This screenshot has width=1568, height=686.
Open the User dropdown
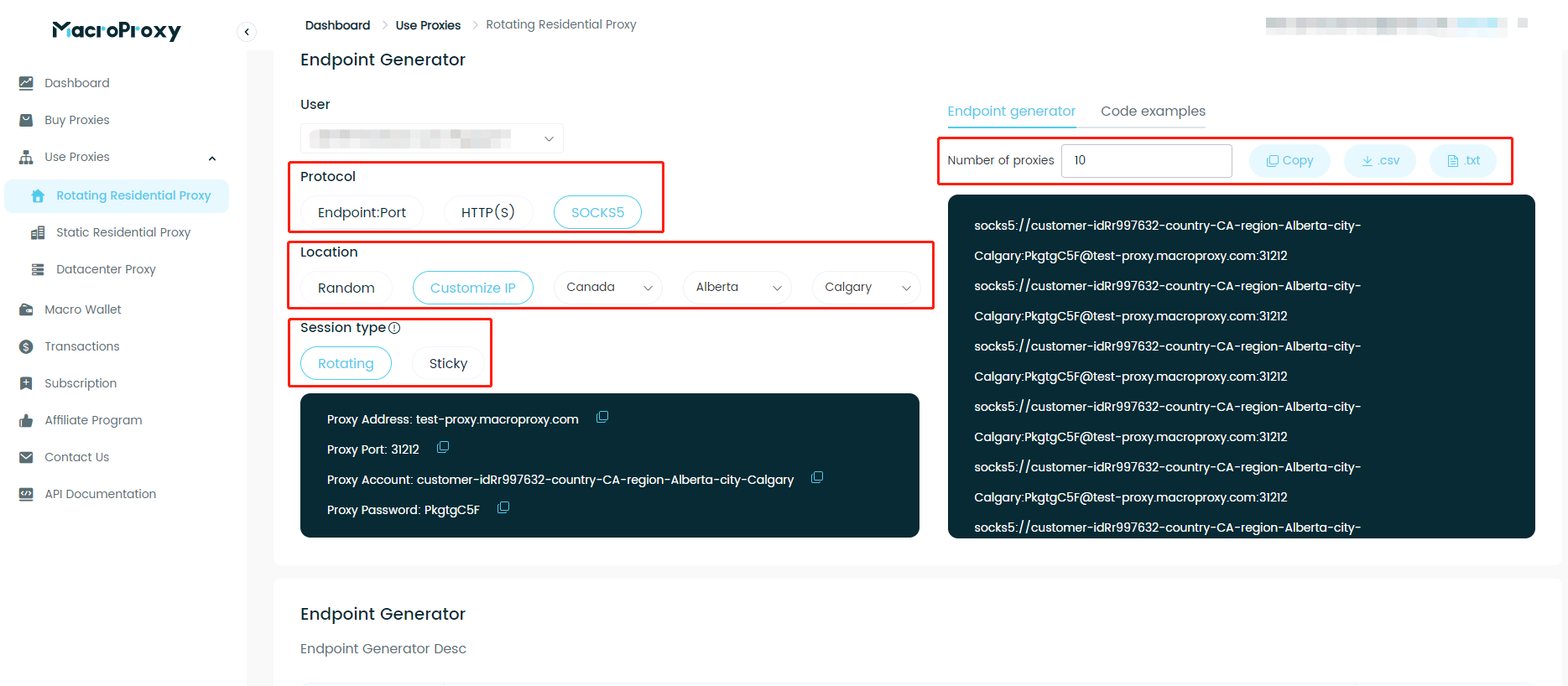(x=432, y=138)
